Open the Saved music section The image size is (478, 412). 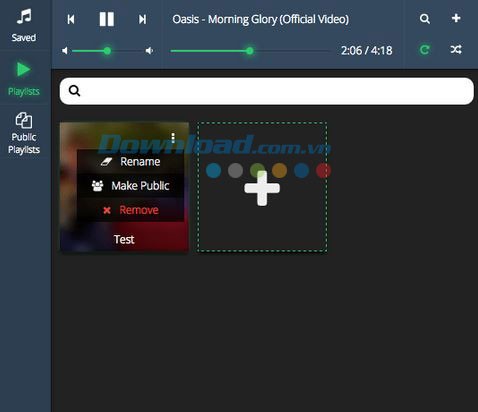point(24,25)
